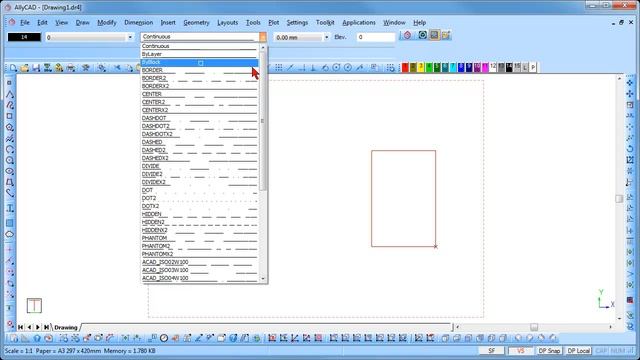
Task: Click the Print icon in the top toolbar
Action: point(71,68)
